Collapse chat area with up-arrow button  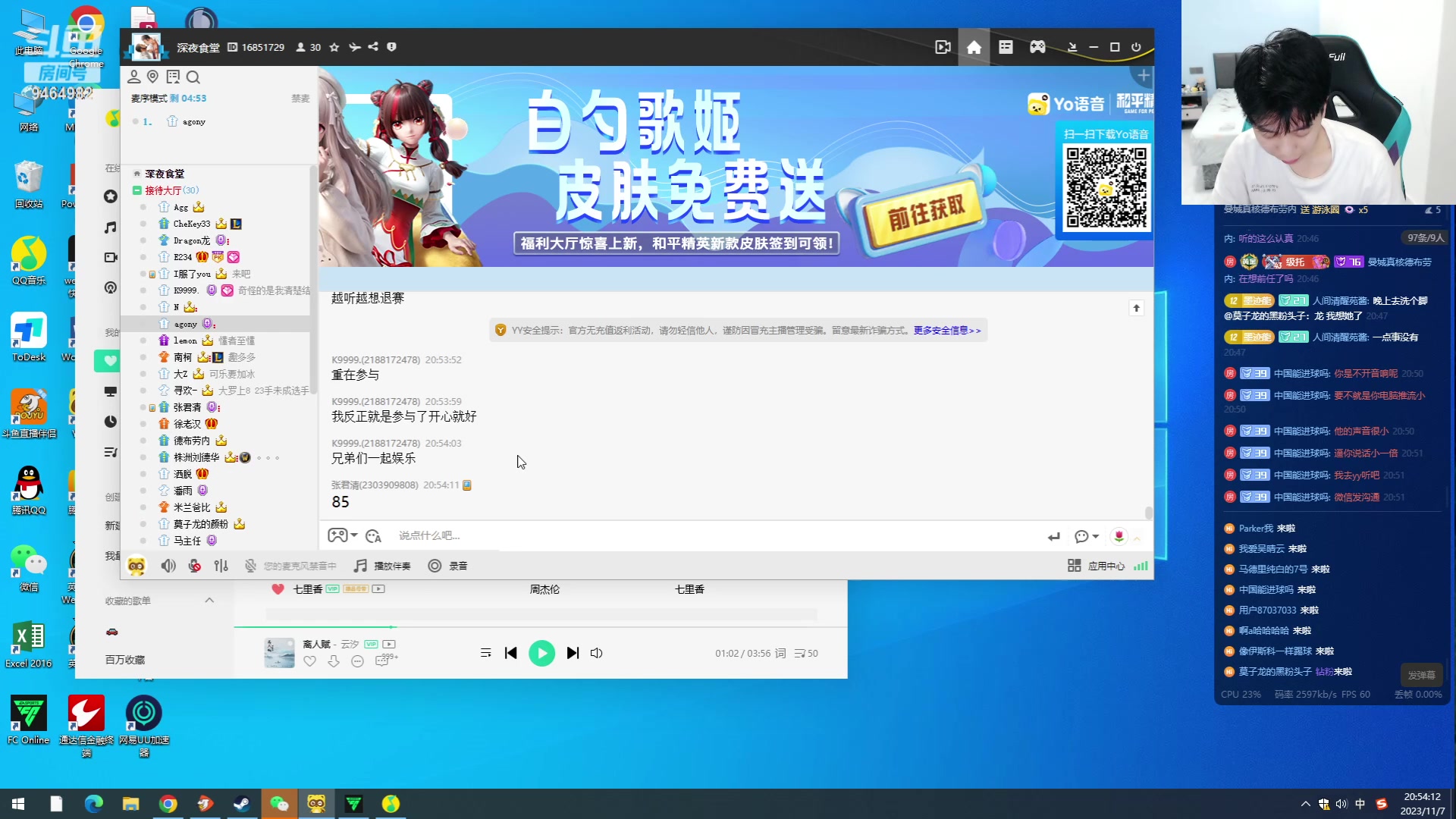pos(1136,308)
